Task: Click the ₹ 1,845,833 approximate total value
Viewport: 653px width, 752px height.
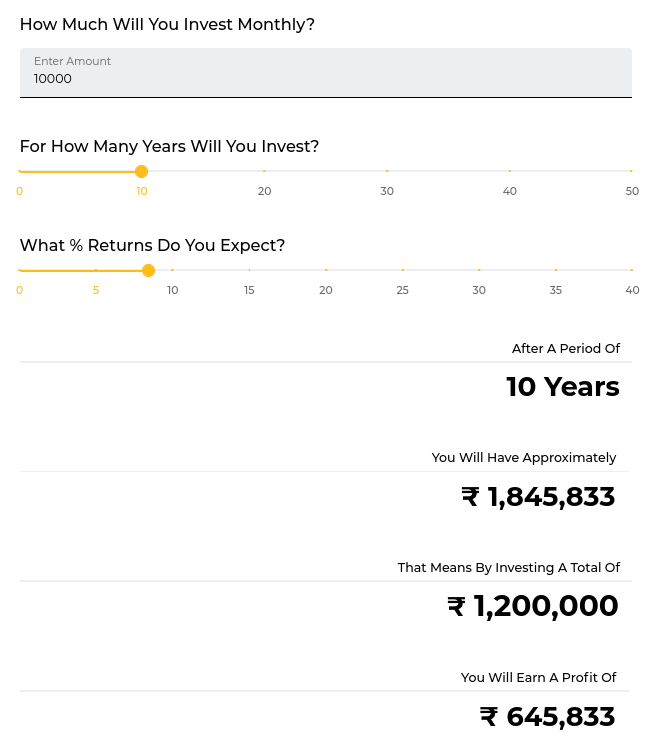Action: click(x=538, y=497)
